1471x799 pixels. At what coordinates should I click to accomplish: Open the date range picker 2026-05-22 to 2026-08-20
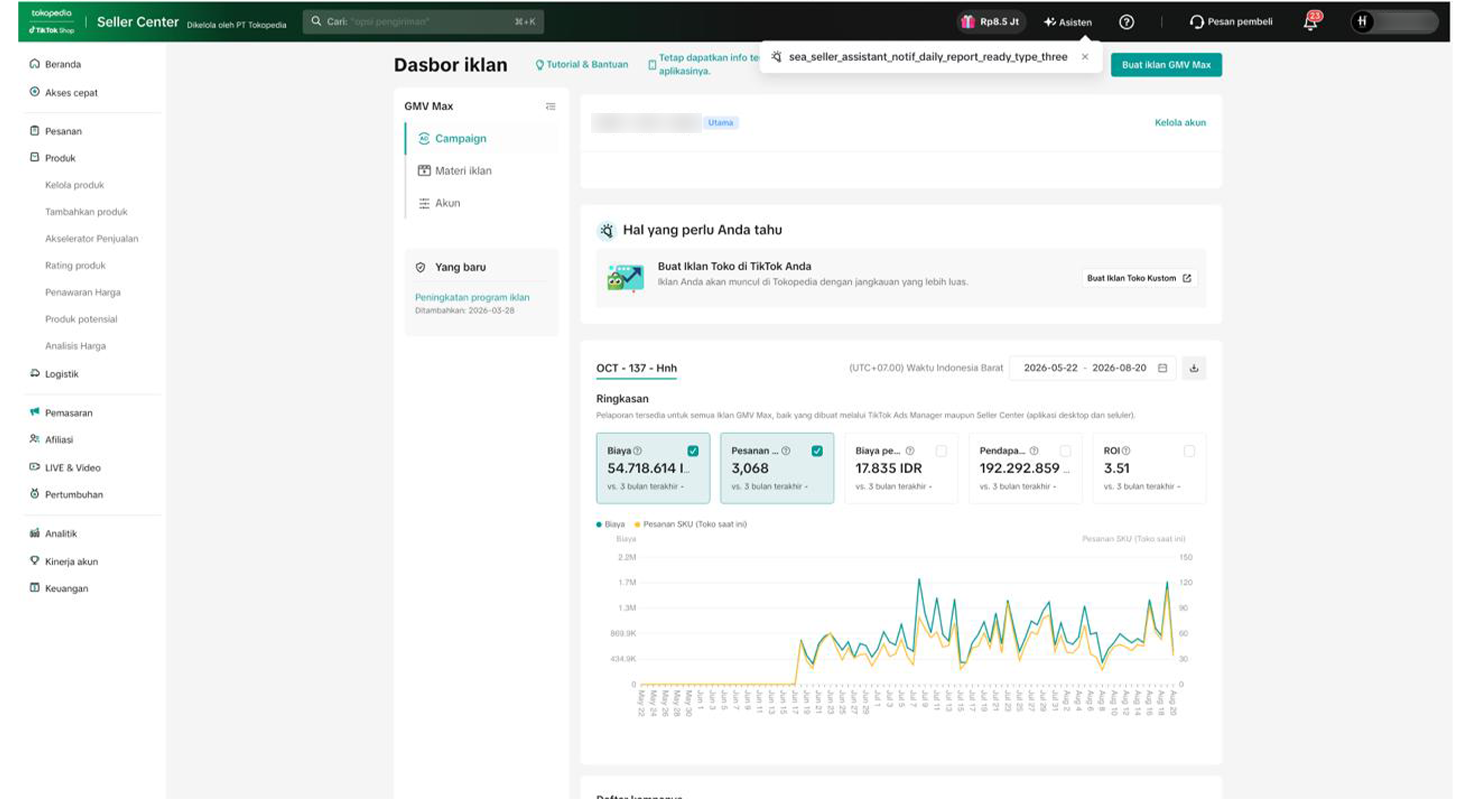pos(1093,368)
